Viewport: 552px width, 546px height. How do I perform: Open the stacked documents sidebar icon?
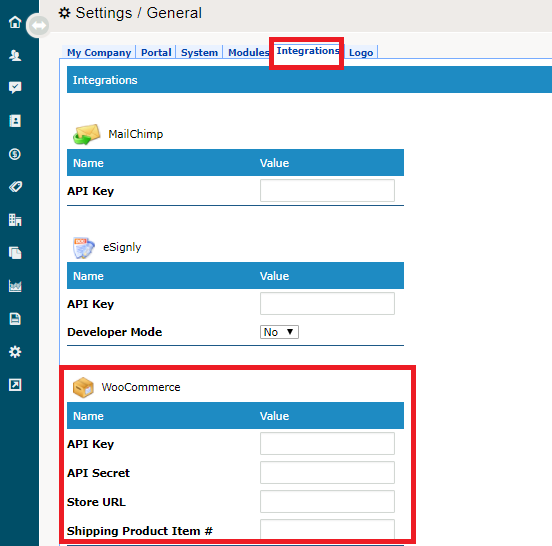click(15, 253)
